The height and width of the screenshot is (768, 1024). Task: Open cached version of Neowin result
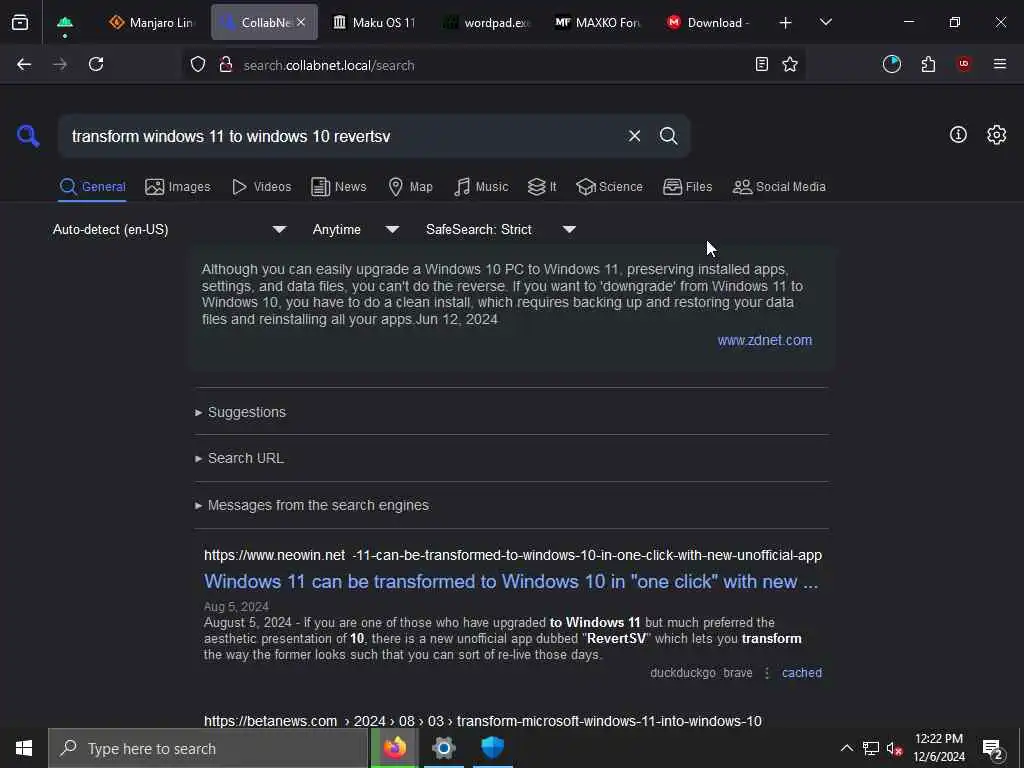coord(802,673)
